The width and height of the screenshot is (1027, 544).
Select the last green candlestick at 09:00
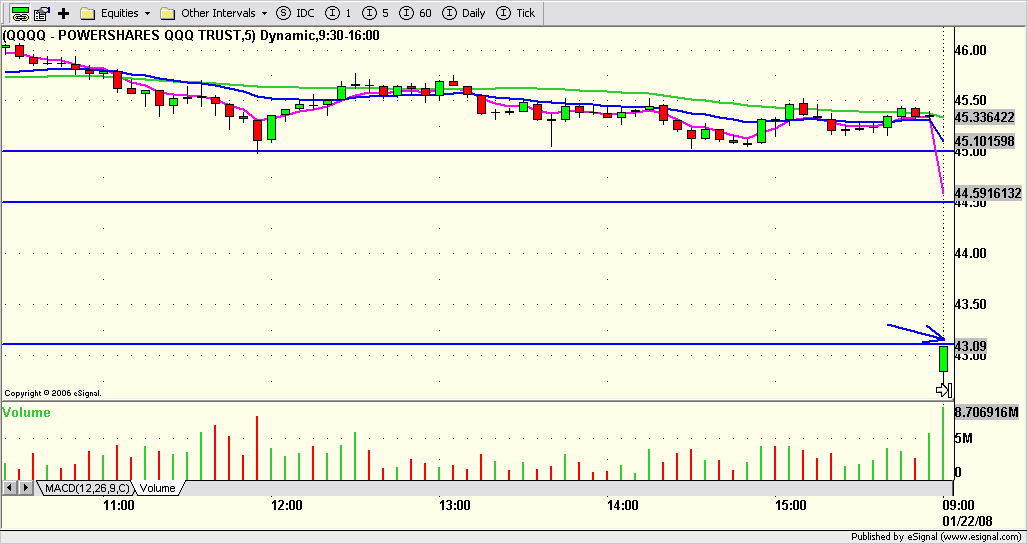pyautogui.click(x=944, y=359)
